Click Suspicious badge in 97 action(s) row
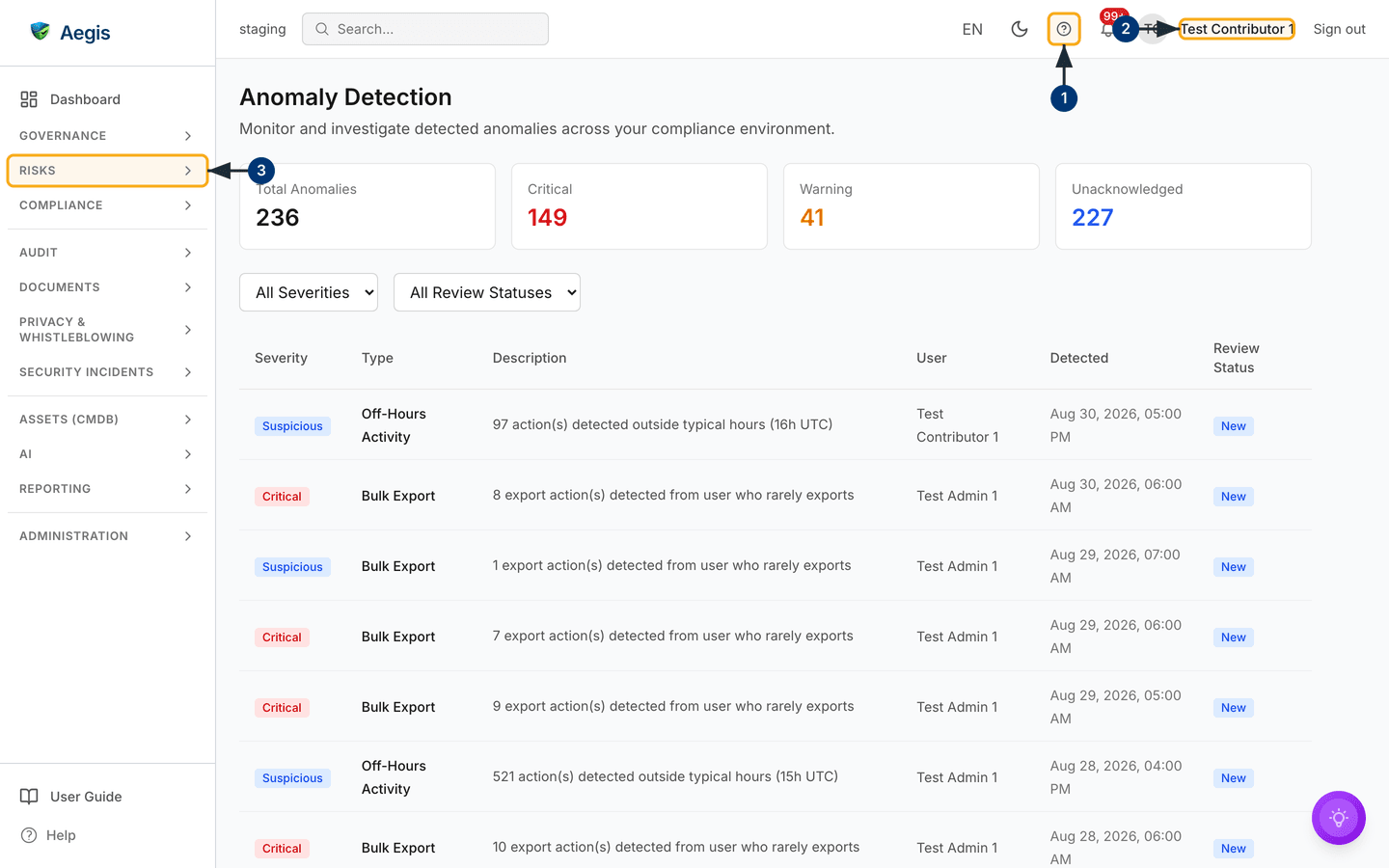1389x868 pixels. pyautogui.click(x=292, y=426)
